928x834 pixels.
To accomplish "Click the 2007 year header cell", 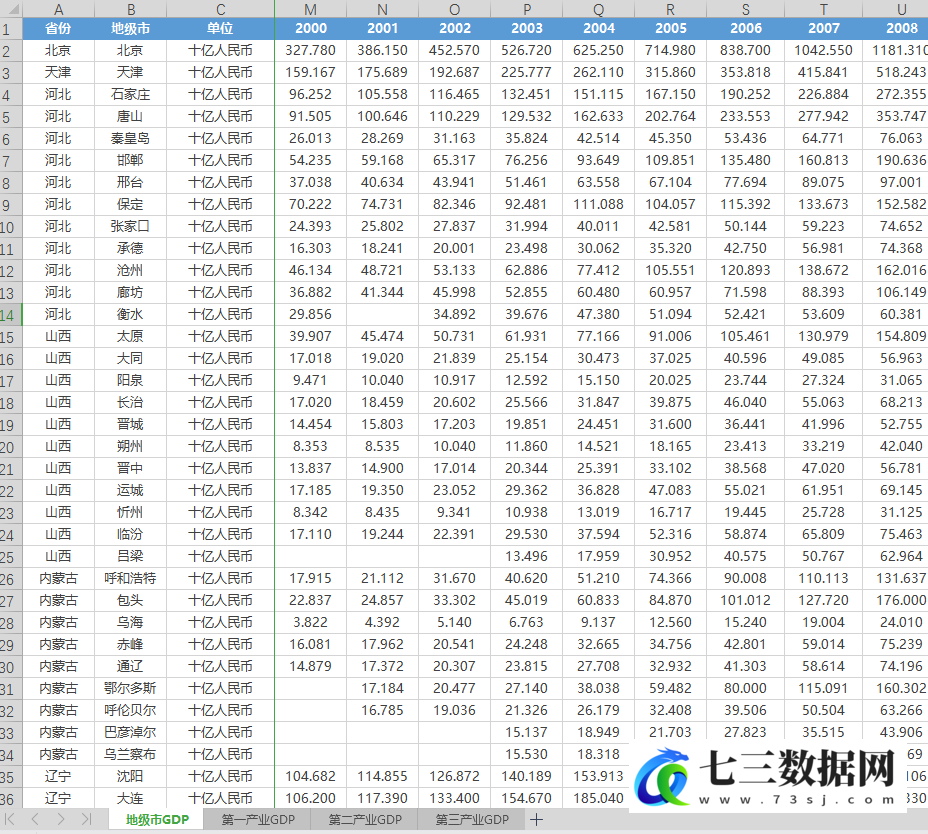I will pyautogui.click(x=823, y=28).
